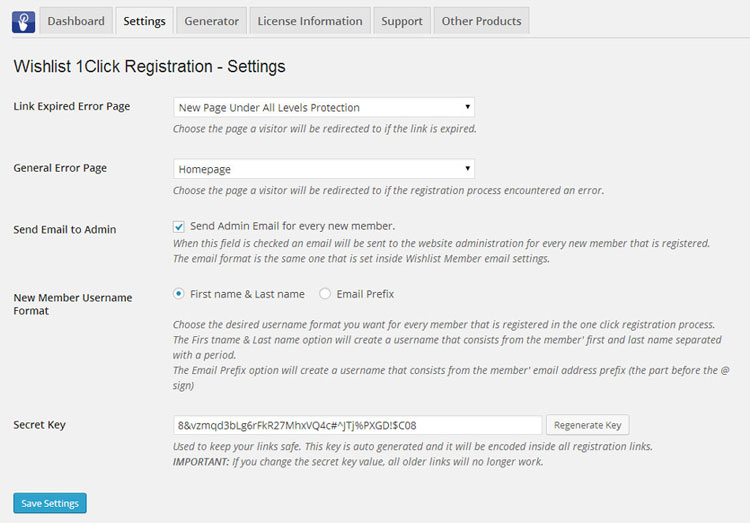
Task: Click inside the Secret Key text field
Action: (x=357, y=425)
